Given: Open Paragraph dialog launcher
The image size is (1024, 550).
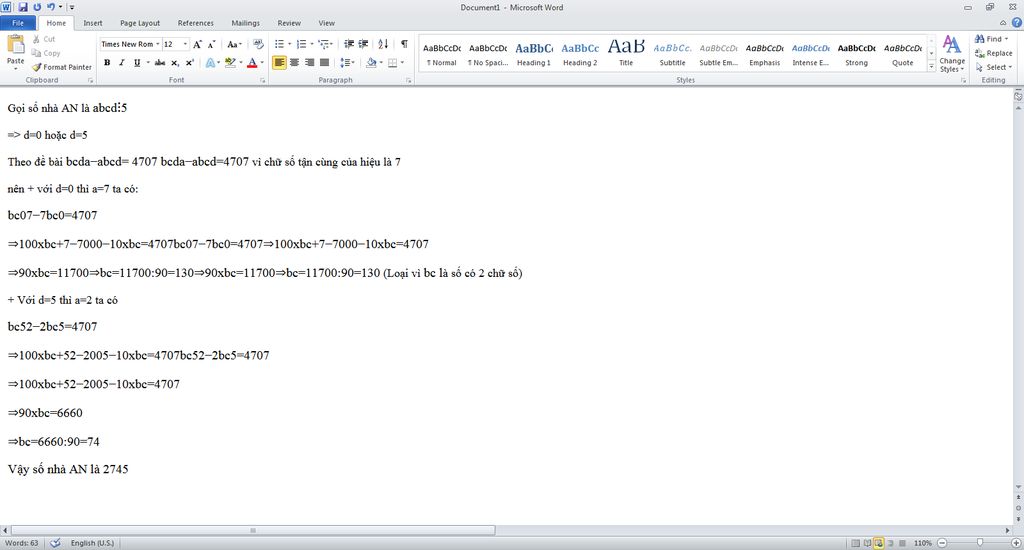Looking at the screenshot, I should coord(409,80).
